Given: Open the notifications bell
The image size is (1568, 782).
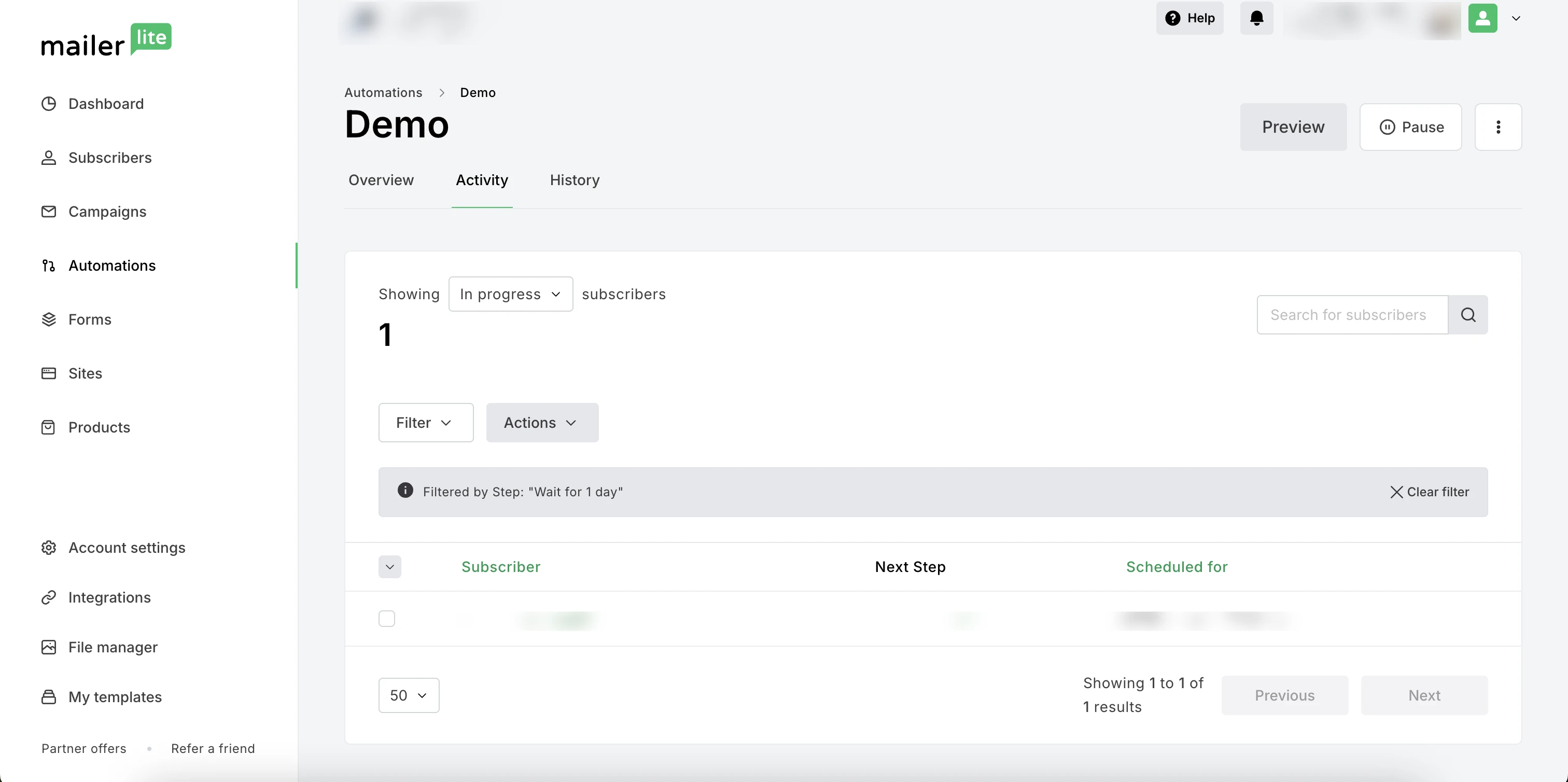Looking at the screenshot, I should (1257, 18).
